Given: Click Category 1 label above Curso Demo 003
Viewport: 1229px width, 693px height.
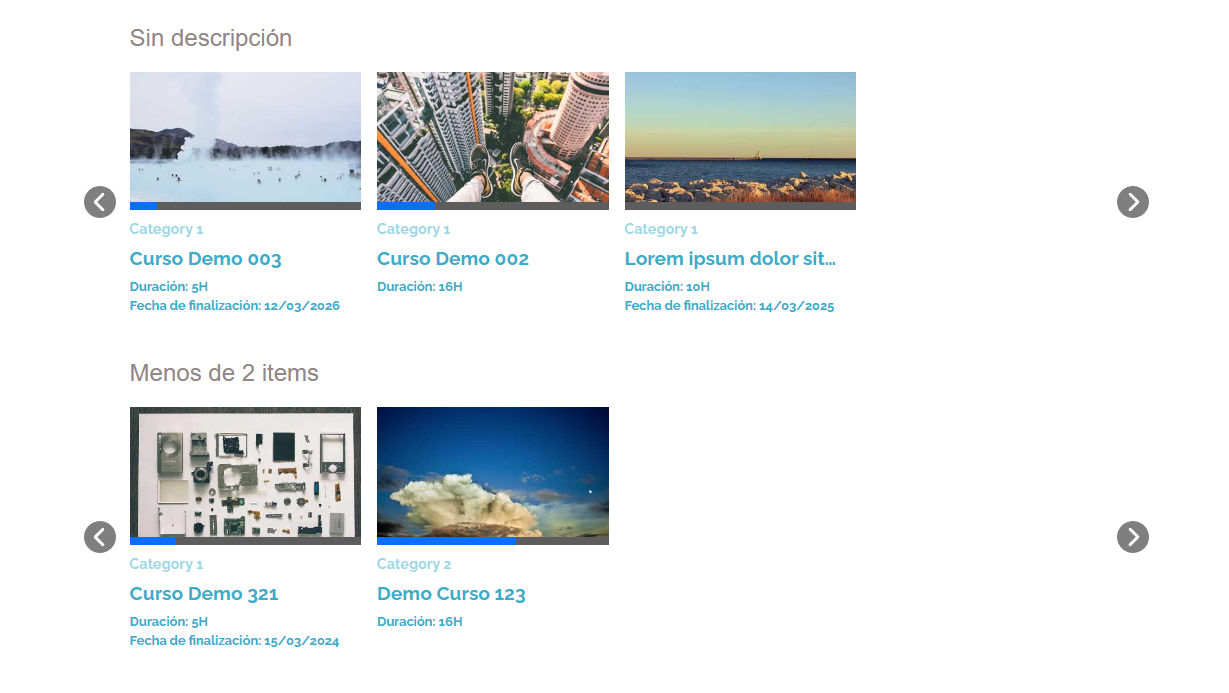Looking at the screenshot, I should point(166,229).
